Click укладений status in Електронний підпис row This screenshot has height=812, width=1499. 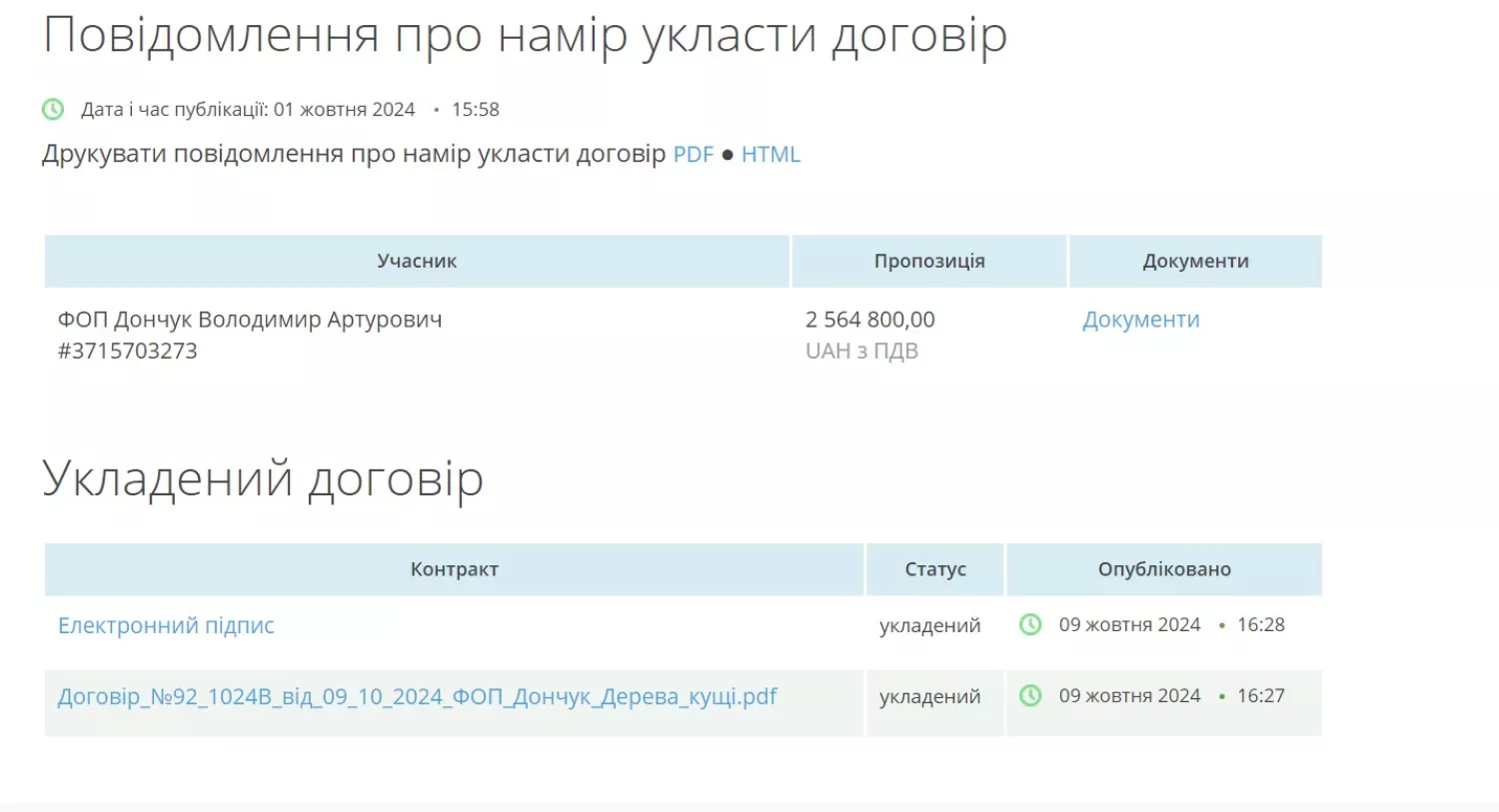pyautogui.click(x=930, y=625)
